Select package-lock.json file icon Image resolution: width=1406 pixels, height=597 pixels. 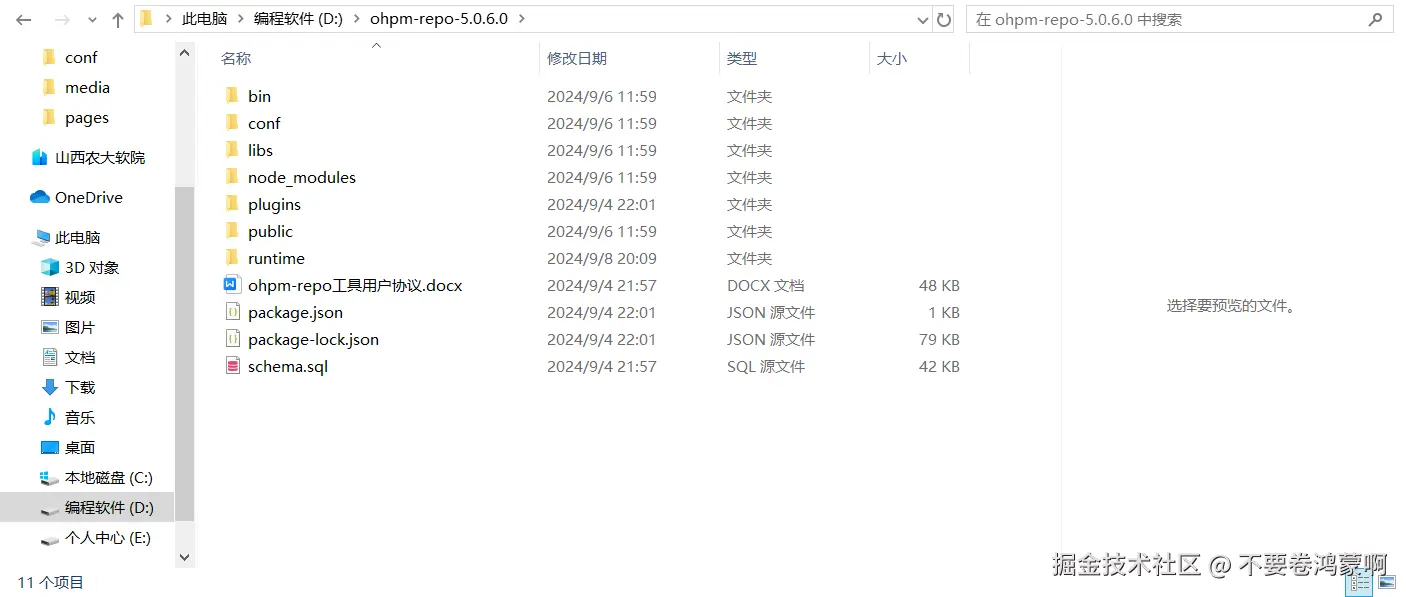tap(232, 338)
